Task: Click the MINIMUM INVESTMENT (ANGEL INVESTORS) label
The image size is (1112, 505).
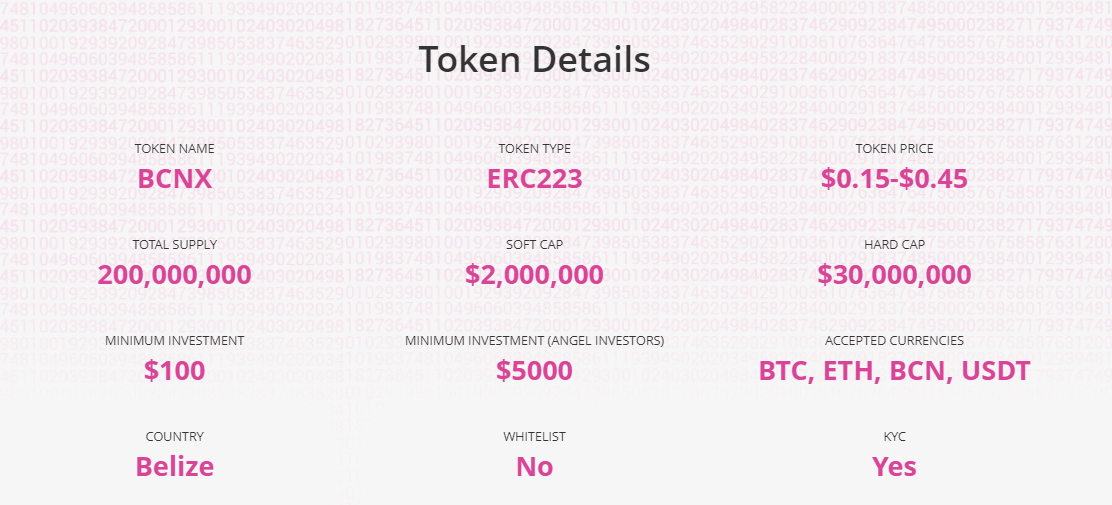Action: (534, 340)
